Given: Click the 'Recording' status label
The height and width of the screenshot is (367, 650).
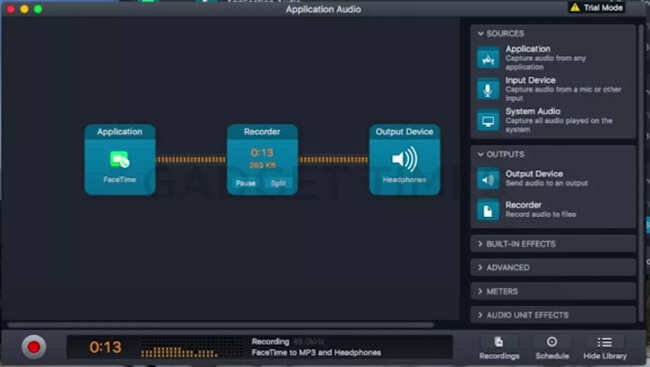Looking at the screenshot, I should [270, 342].
